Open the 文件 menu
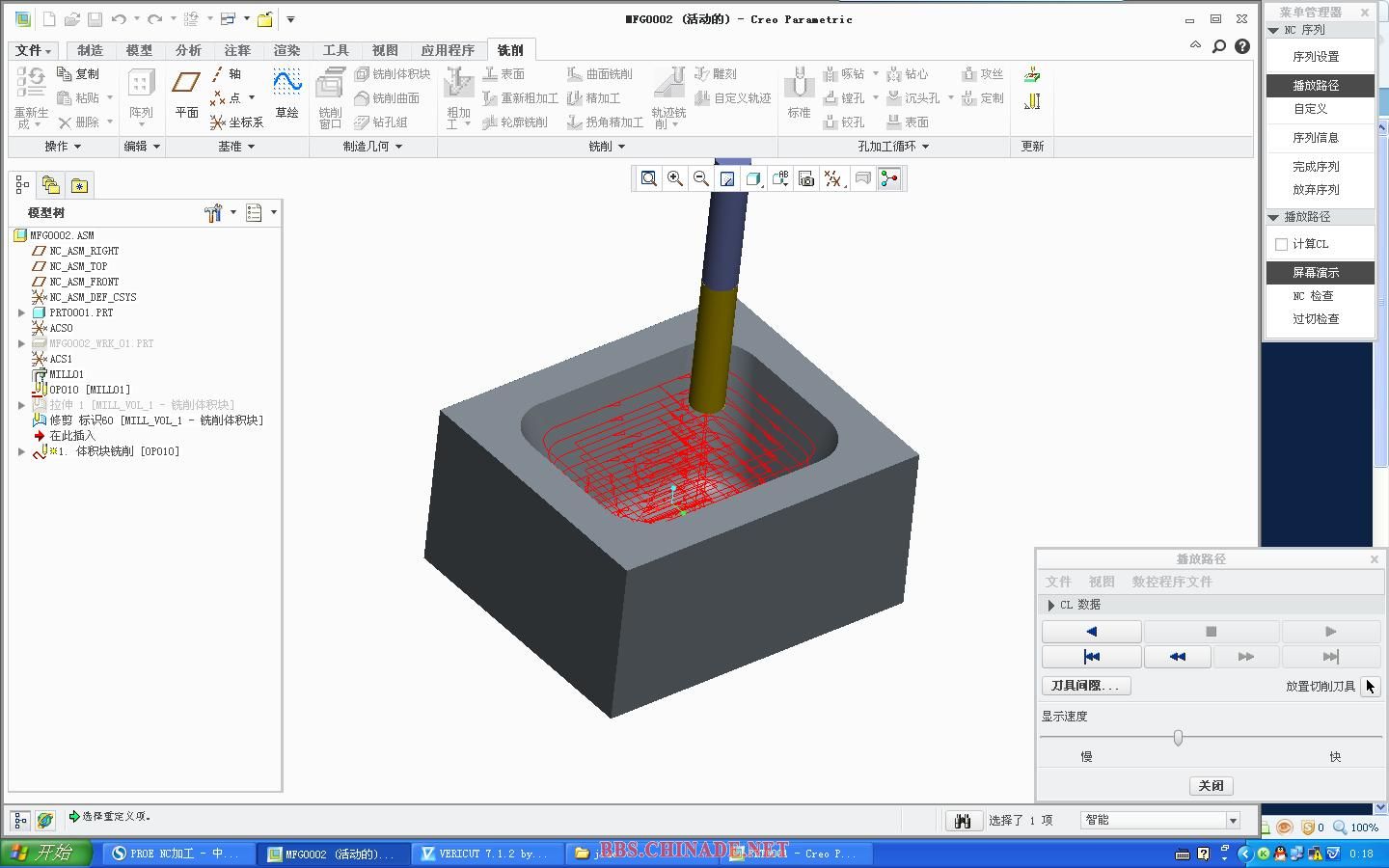Viewport: 1389px width, 868px height. 34,50
